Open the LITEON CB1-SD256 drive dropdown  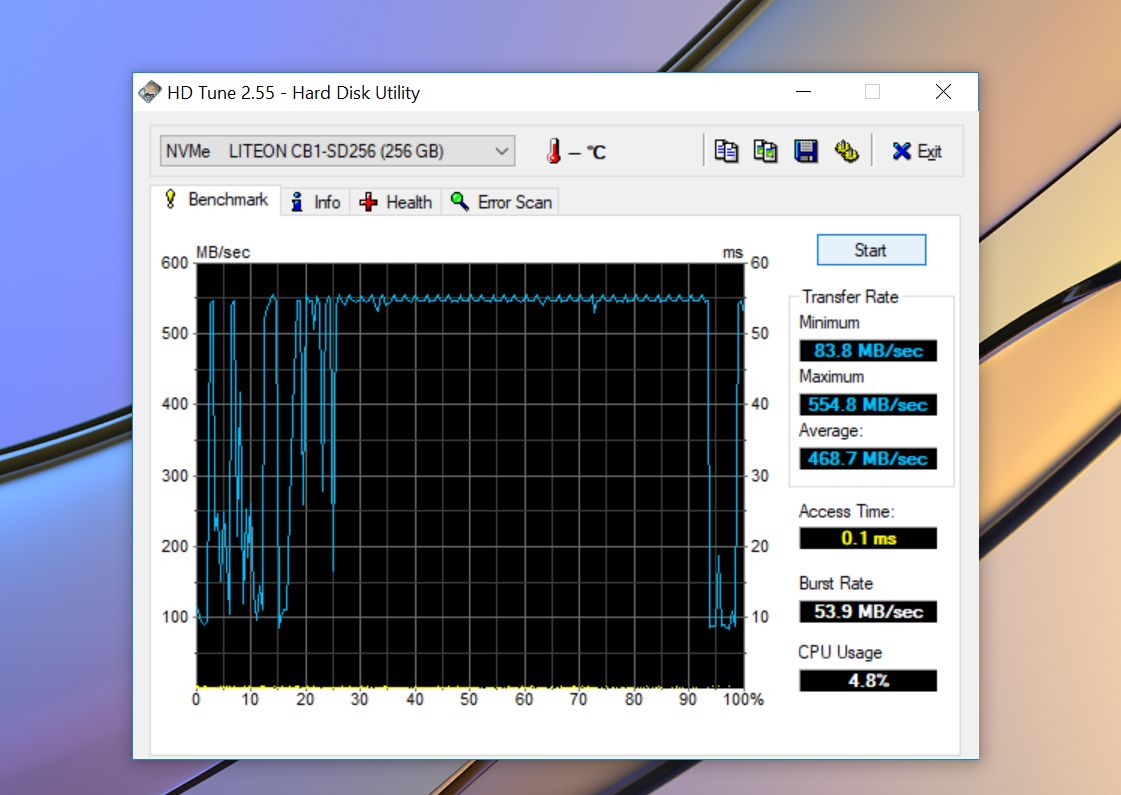[337, 151]
